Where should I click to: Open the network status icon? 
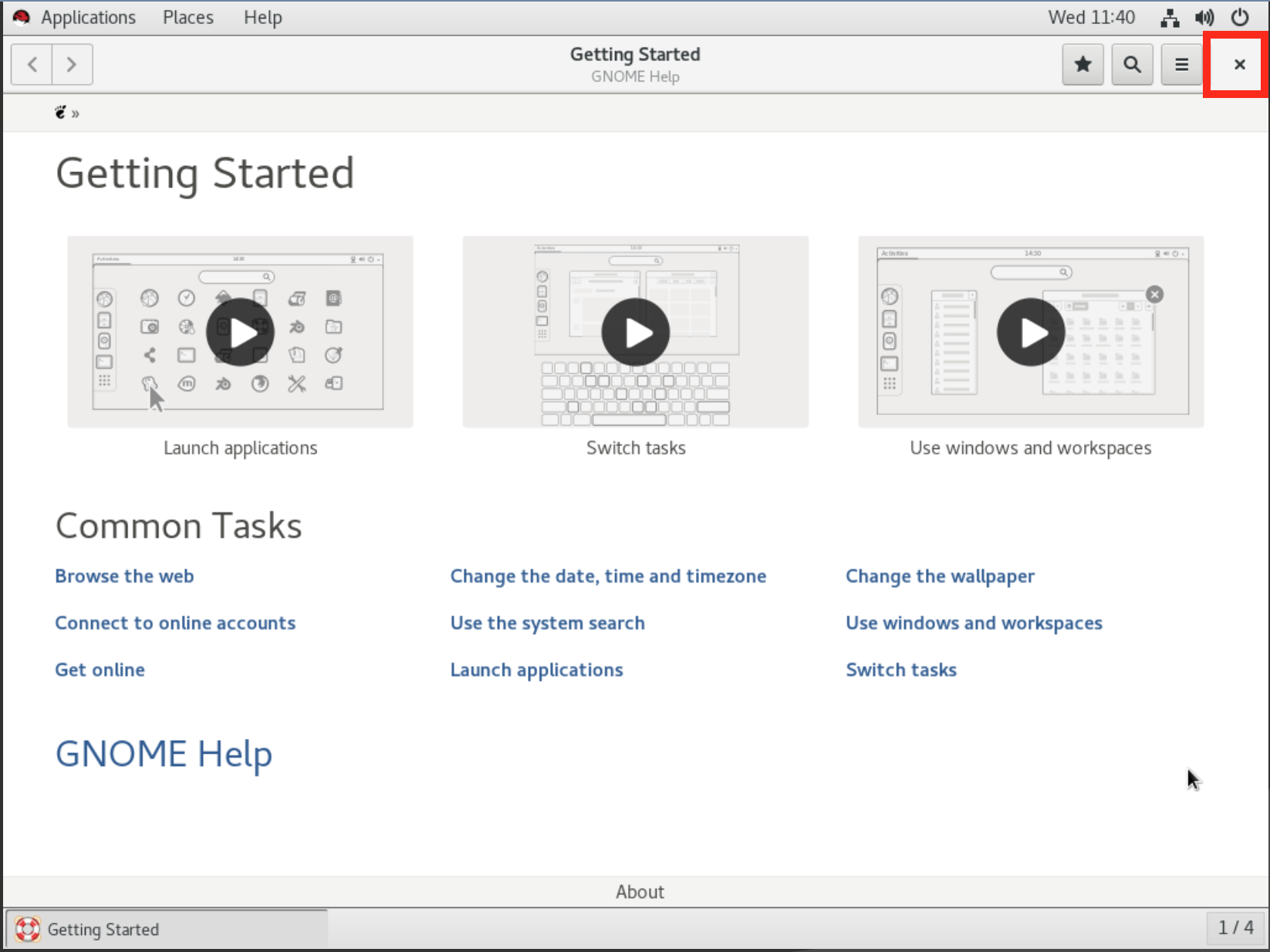[x=1170, y=18]
